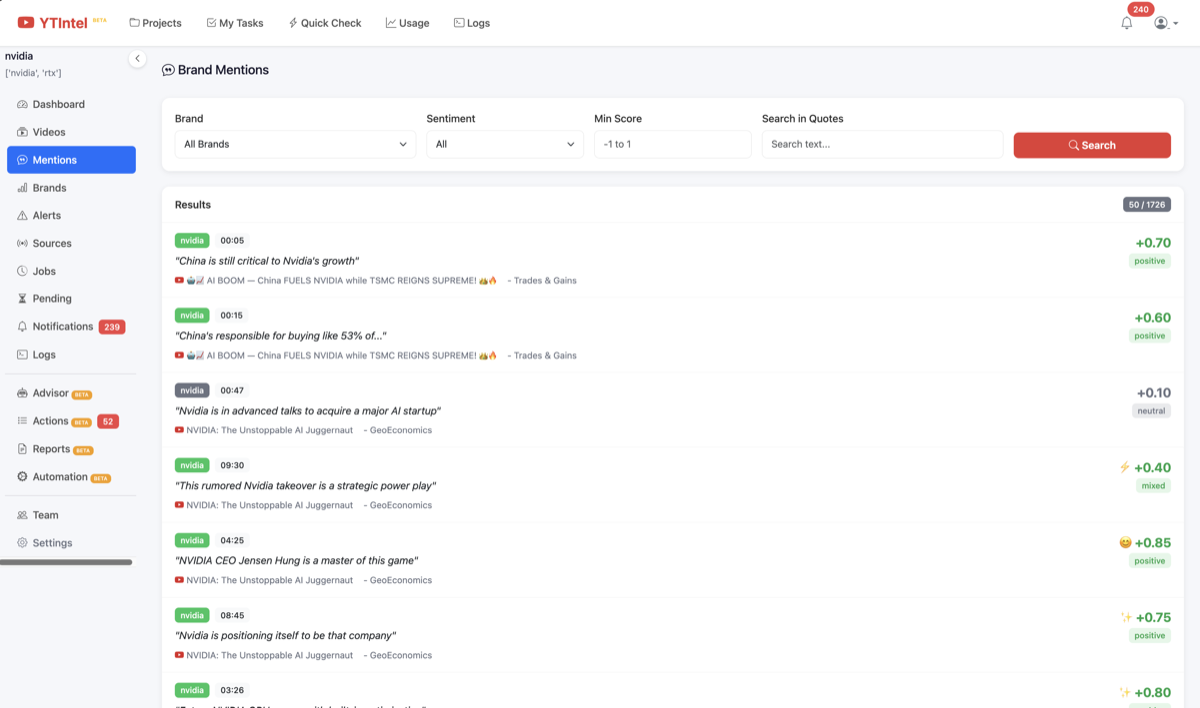Viewport: 1200px width, 708px height.
Task: Expand the Sentiment dropdown
Action: click(x=504, y=144)
